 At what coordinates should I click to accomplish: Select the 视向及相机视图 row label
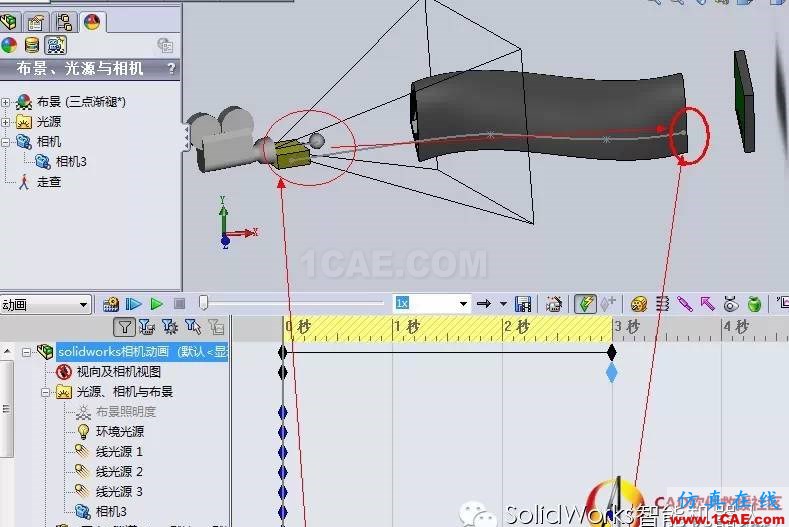click(119, 372)
